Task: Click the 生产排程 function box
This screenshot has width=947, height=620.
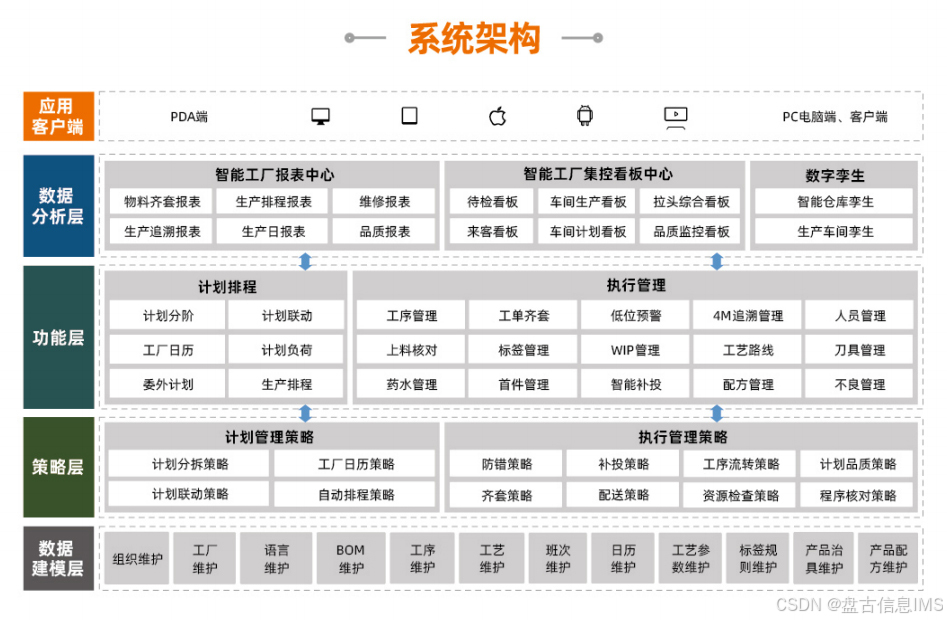Action: point(286,384)
